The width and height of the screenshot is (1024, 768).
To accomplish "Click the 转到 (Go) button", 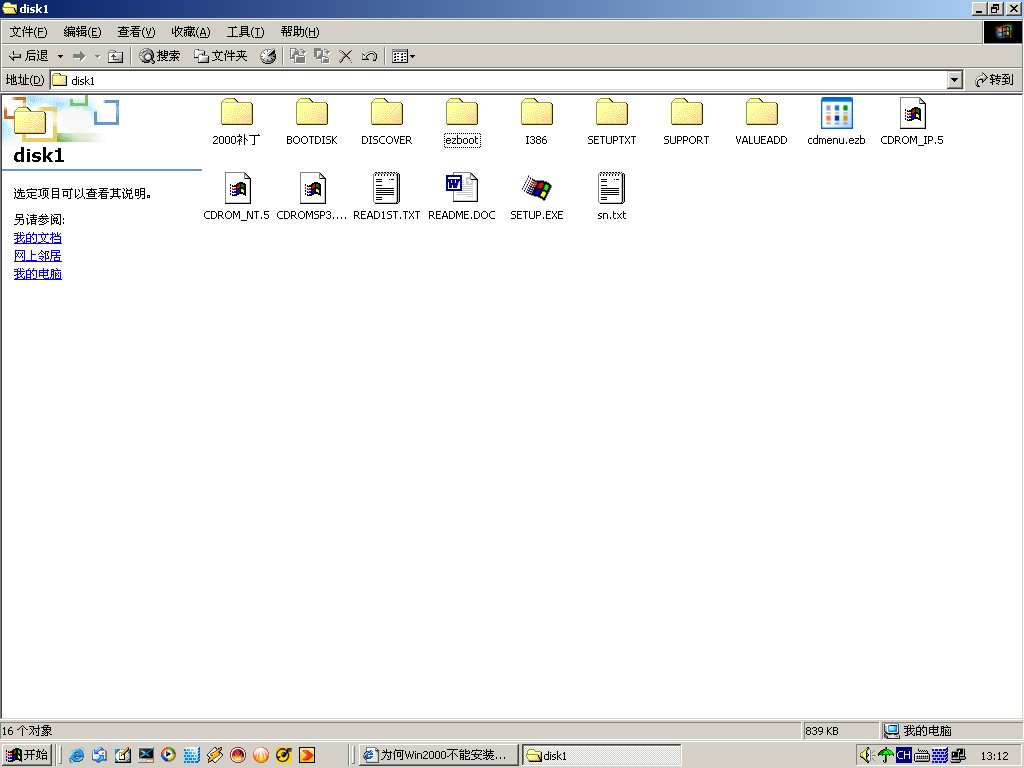I will point(994,80).
